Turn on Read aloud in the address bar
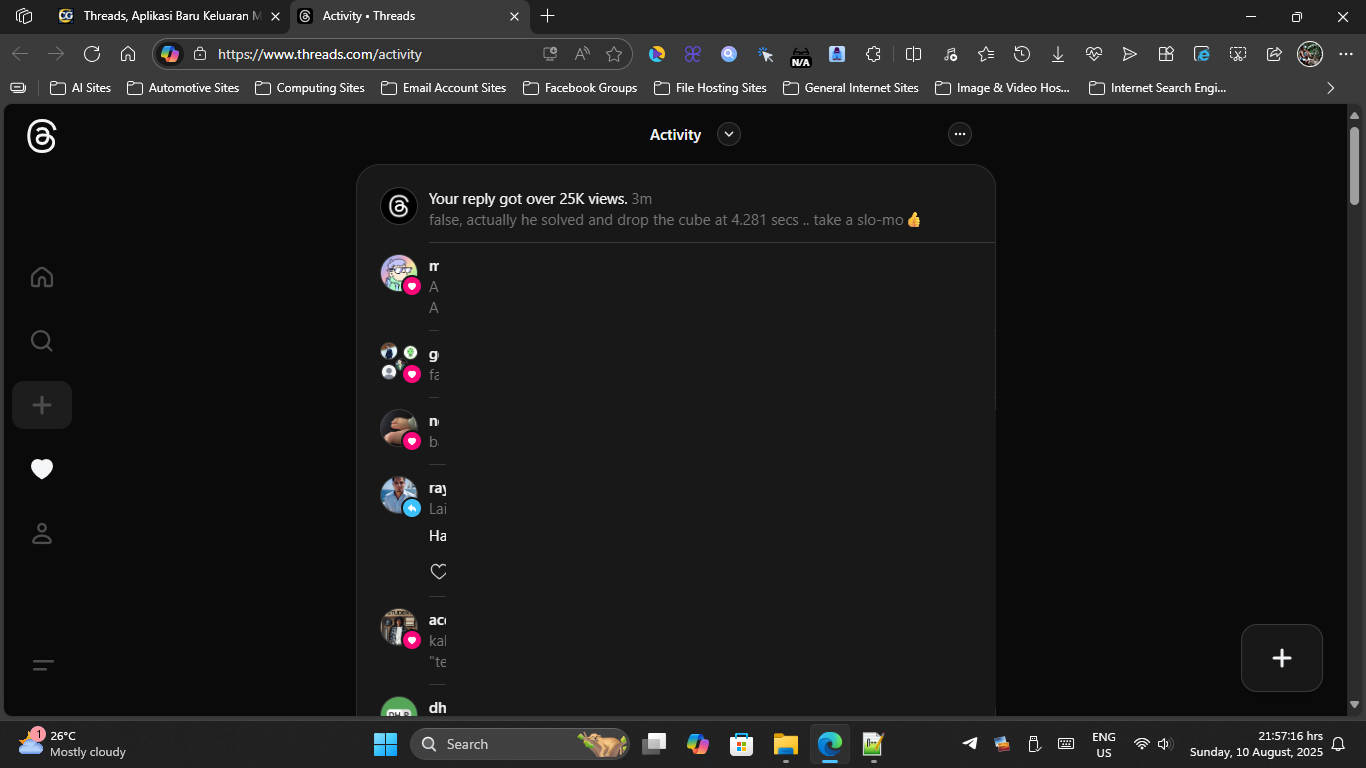Image resolution: width=1366 pixels, height=768 pixels. pos(582,54)
